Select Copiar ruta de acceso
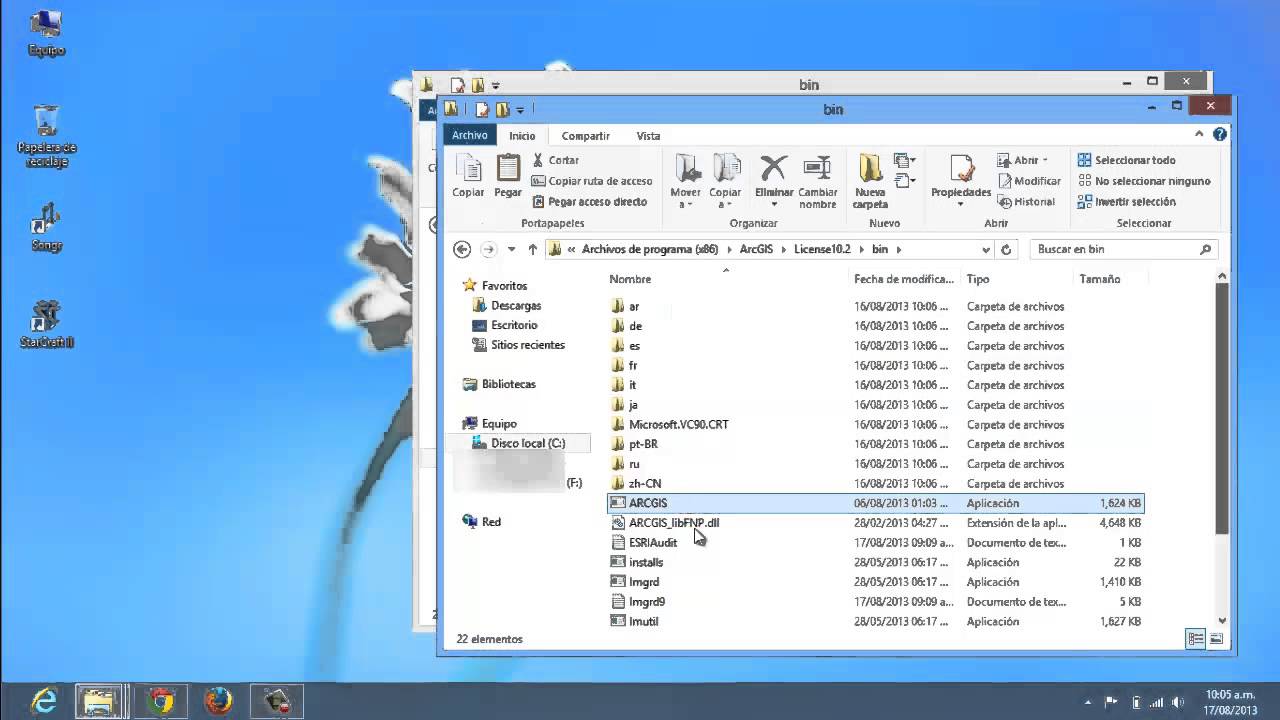Viewport: 1280px width, 720px height. (x=591, y=181)
